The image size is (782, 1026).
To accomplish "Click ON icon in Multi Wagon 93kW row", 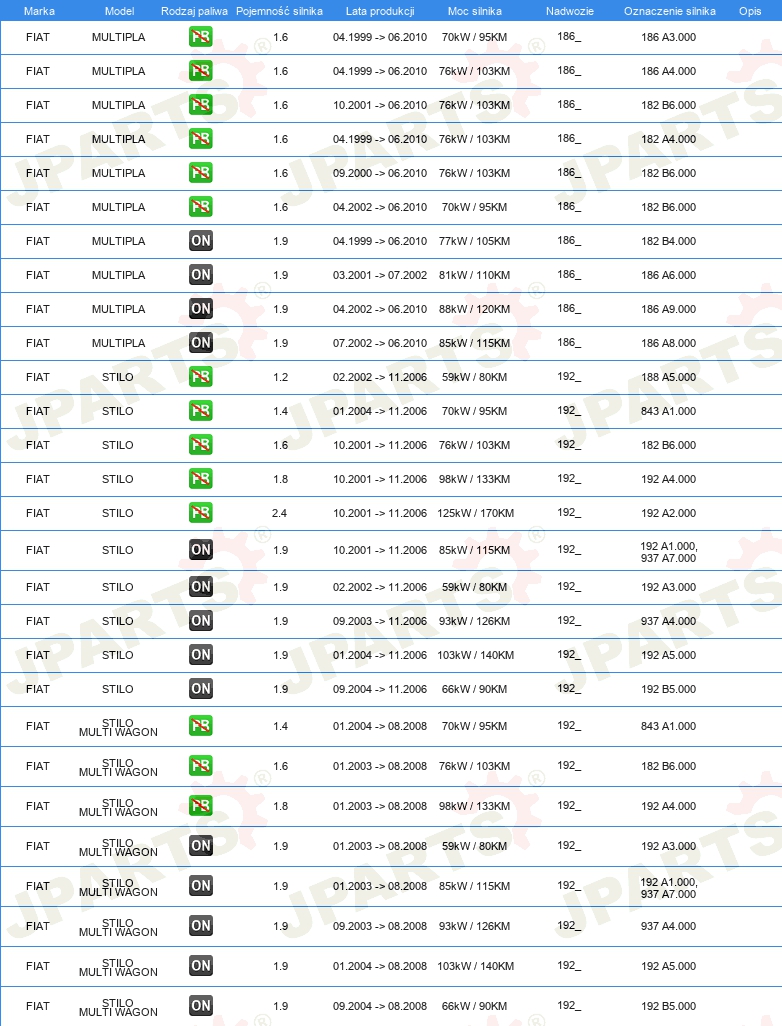I will (200, 926).
